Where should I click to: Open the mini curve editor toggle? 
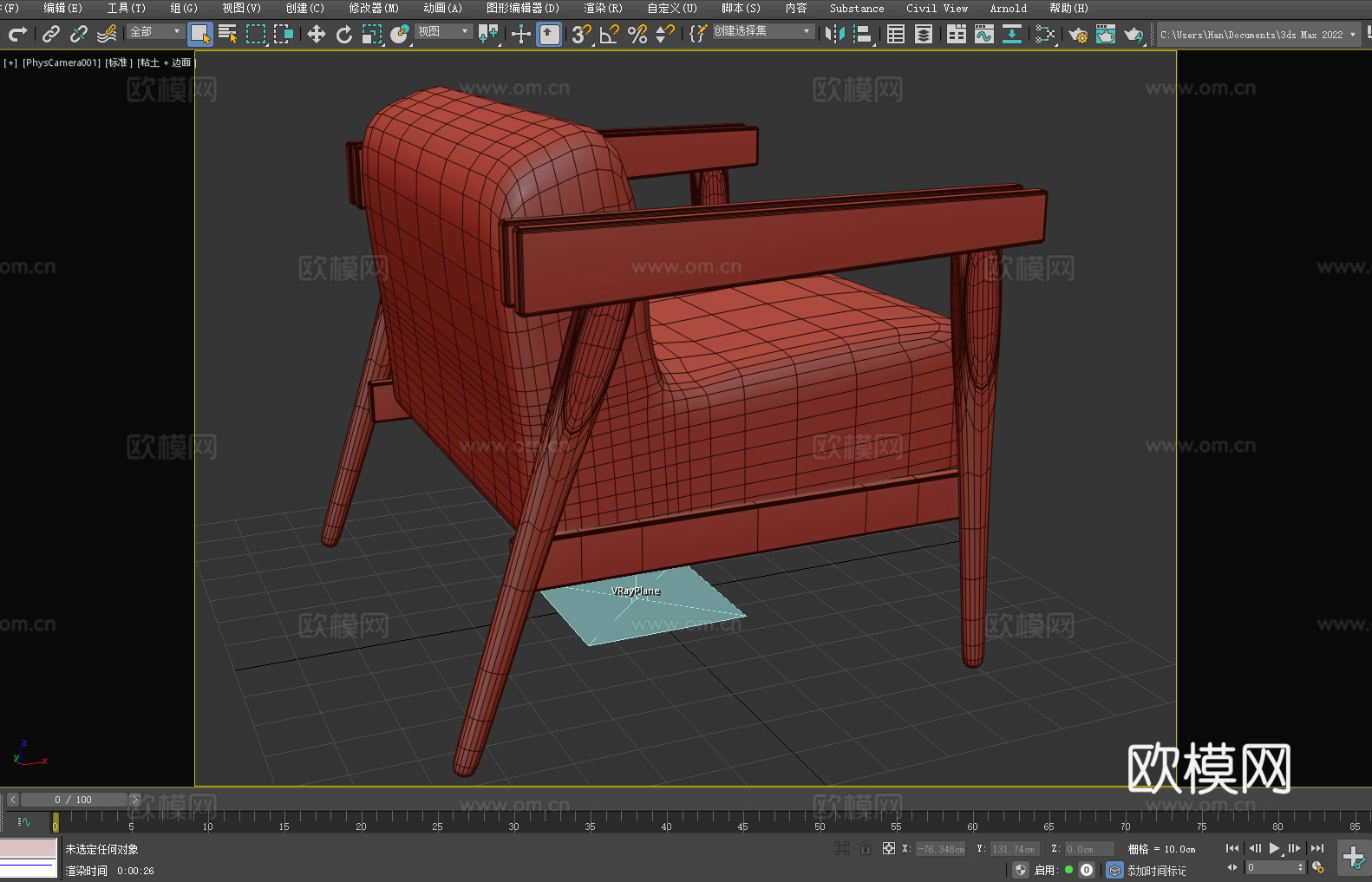[x=24, y=822]
